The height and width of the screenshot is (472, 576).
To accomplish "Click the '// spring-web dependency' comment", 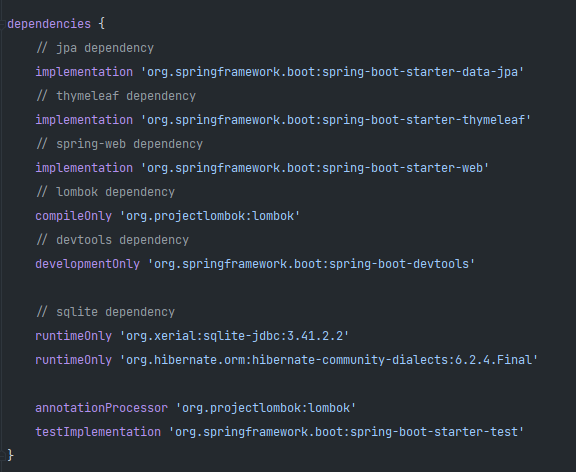I will click(x=119, y=144).
